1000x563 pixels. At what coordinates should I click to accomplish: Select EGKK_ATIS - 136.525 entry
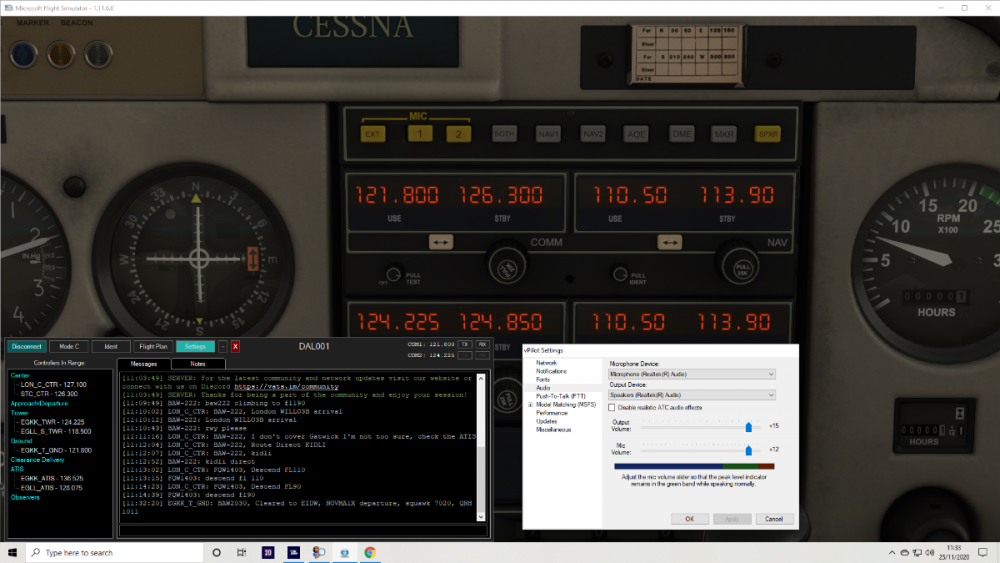pos(52,478)
